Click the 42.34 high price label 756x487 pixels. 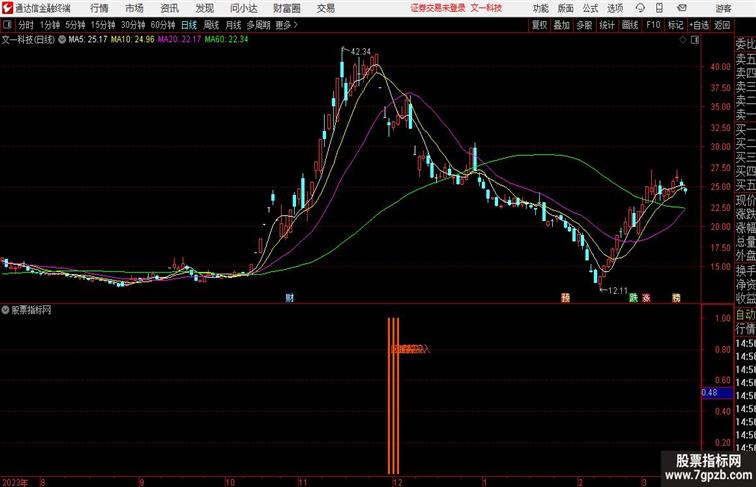[x=361, y=52]
